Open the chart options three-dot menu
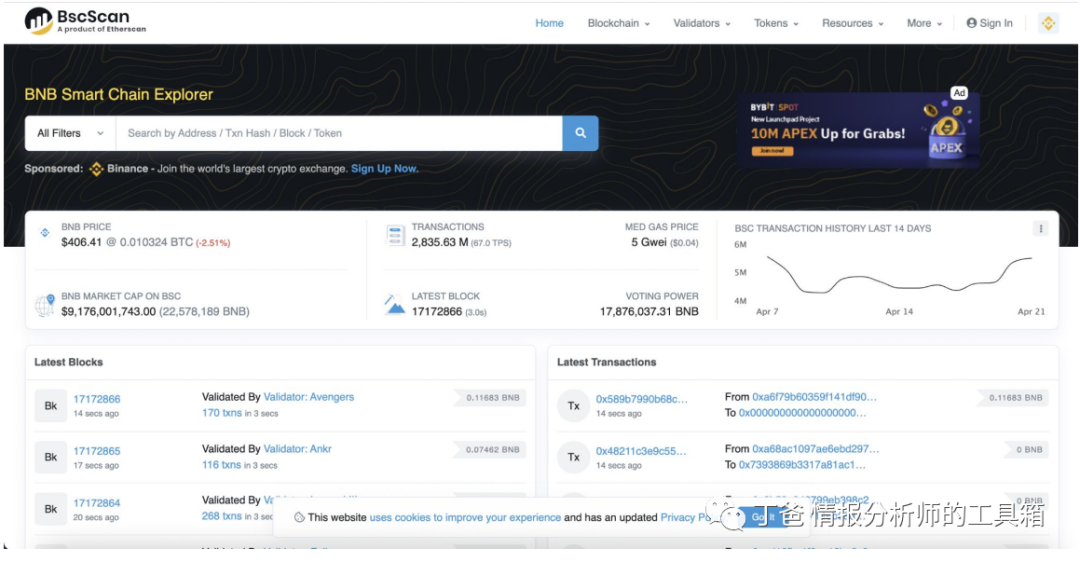1080x562 pixels. click(x=1040, y=229)
